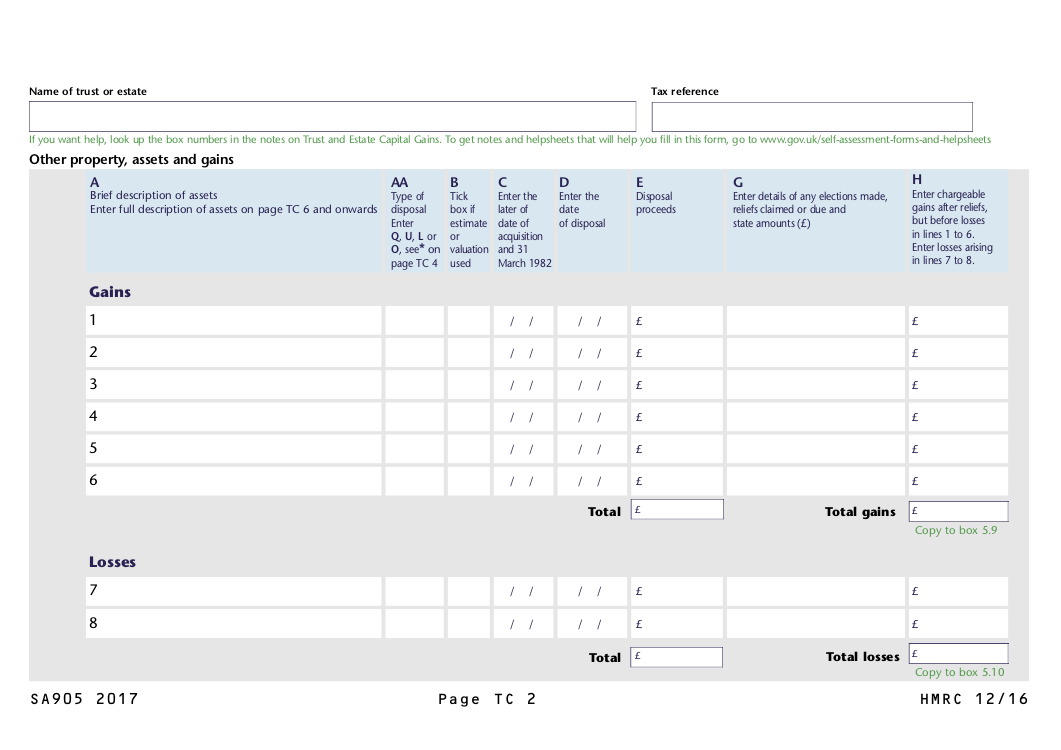
Task: Click row 1 type of disposal field
Action: tap(415, 321)
